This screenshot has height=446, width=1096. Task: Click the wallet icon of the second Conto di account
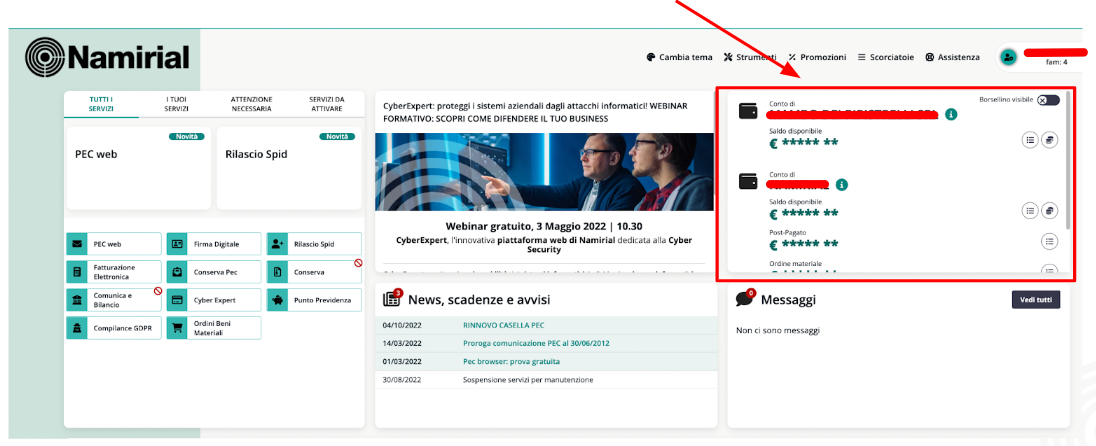[x=749, y=181]
